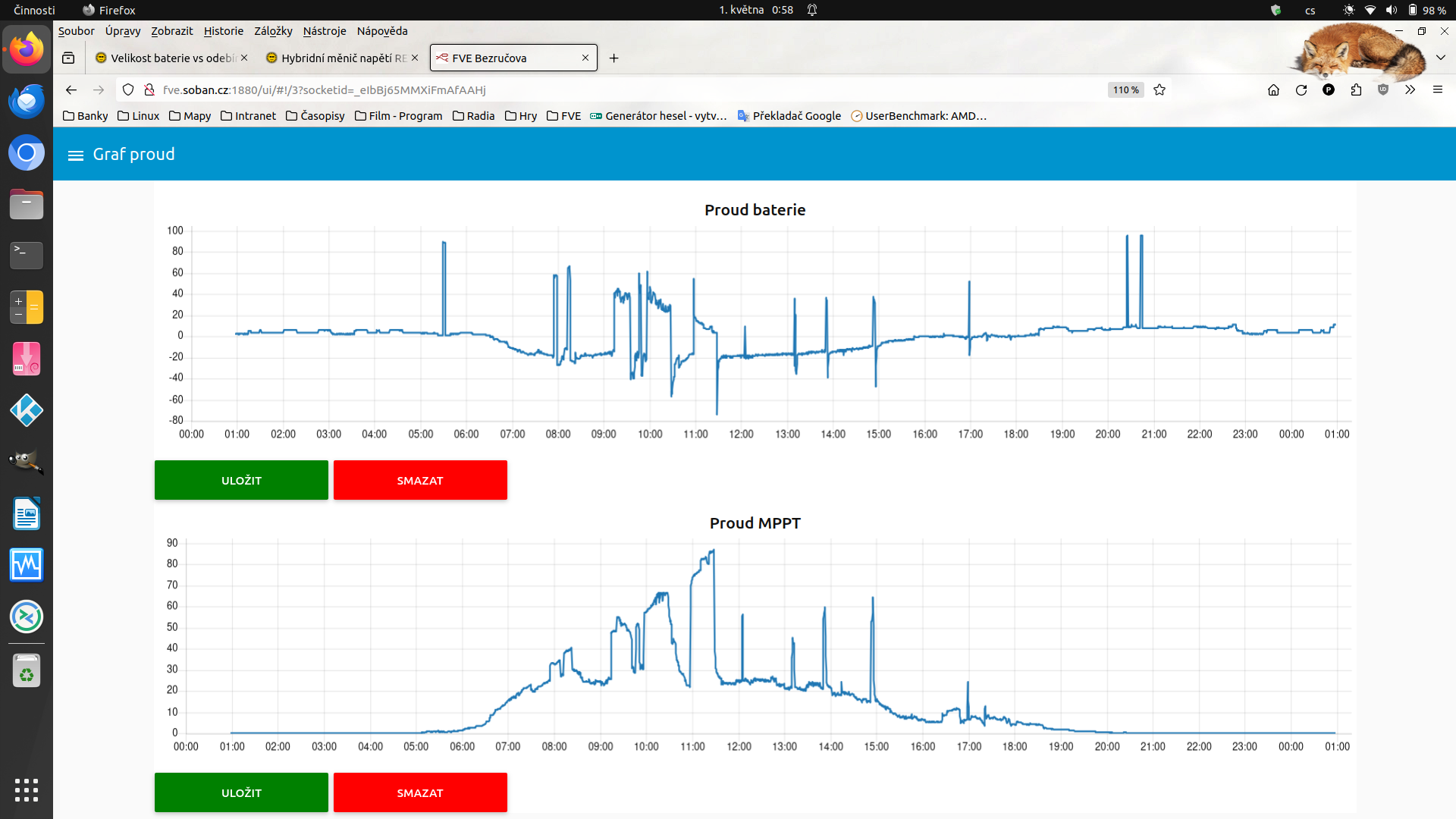Open the FVE bookmarks folder
The image size is (1456, 819).
coord(563,116)
